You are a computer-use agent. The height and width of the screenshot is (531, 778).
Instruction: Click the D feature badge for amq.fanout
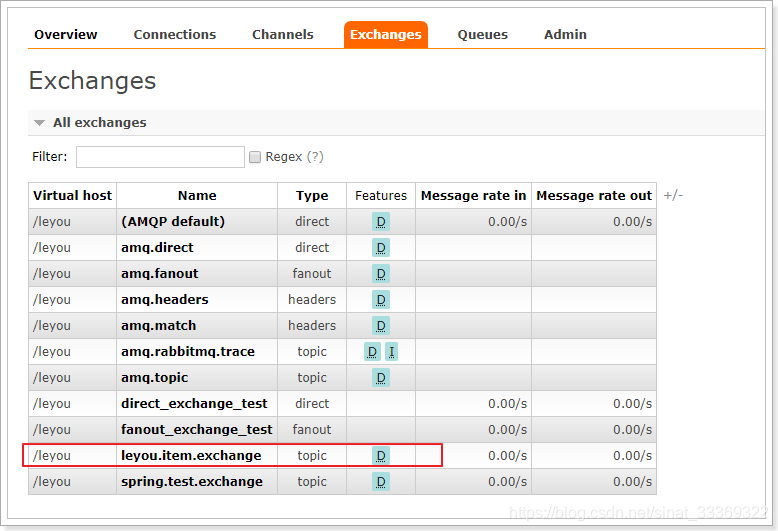point(381,274)
